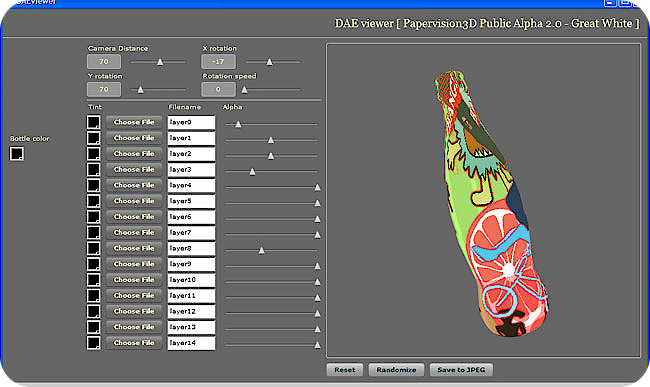650x387 pixels.
Task: Click the Y rotation slider handle
Action: [141, 89]
